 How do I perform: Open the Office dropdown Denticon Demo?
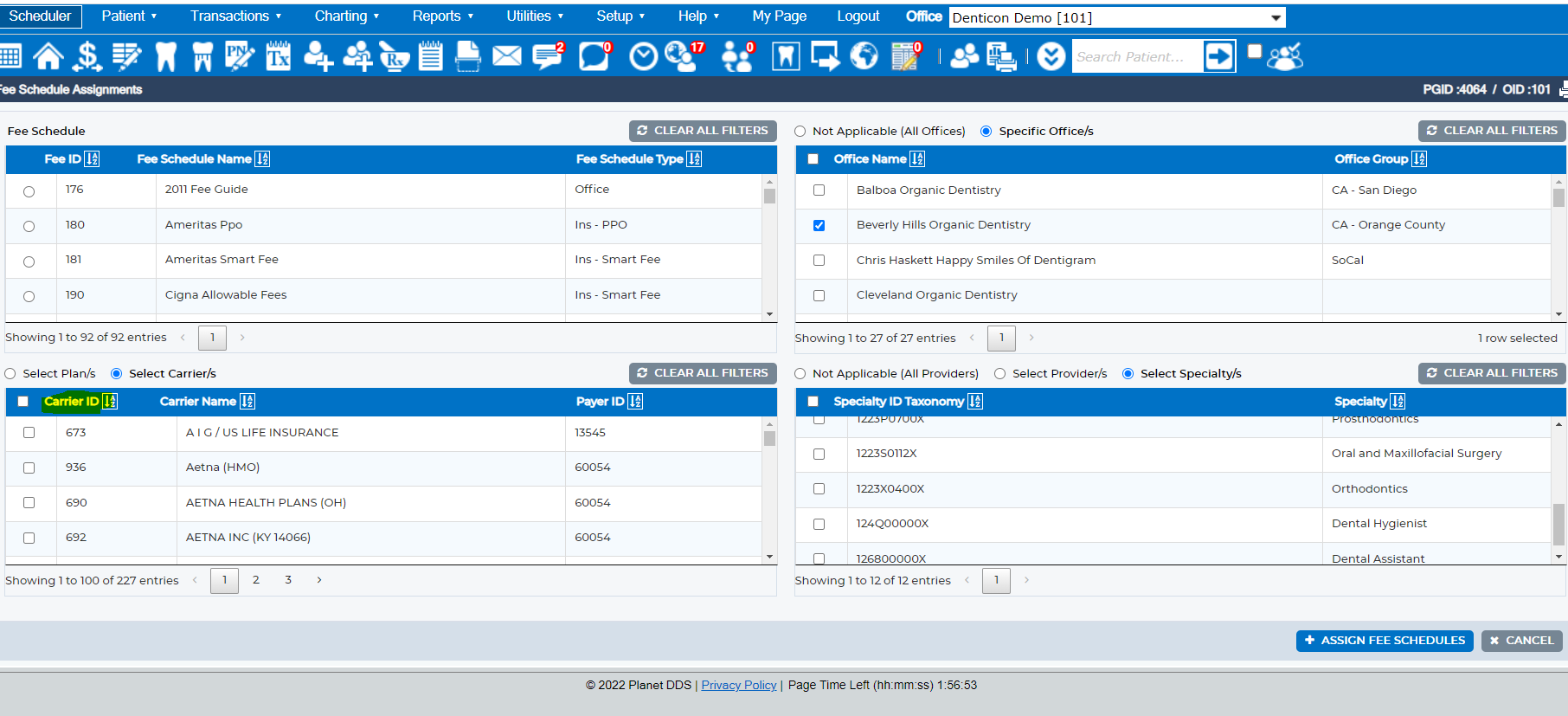pos(1116,17)
